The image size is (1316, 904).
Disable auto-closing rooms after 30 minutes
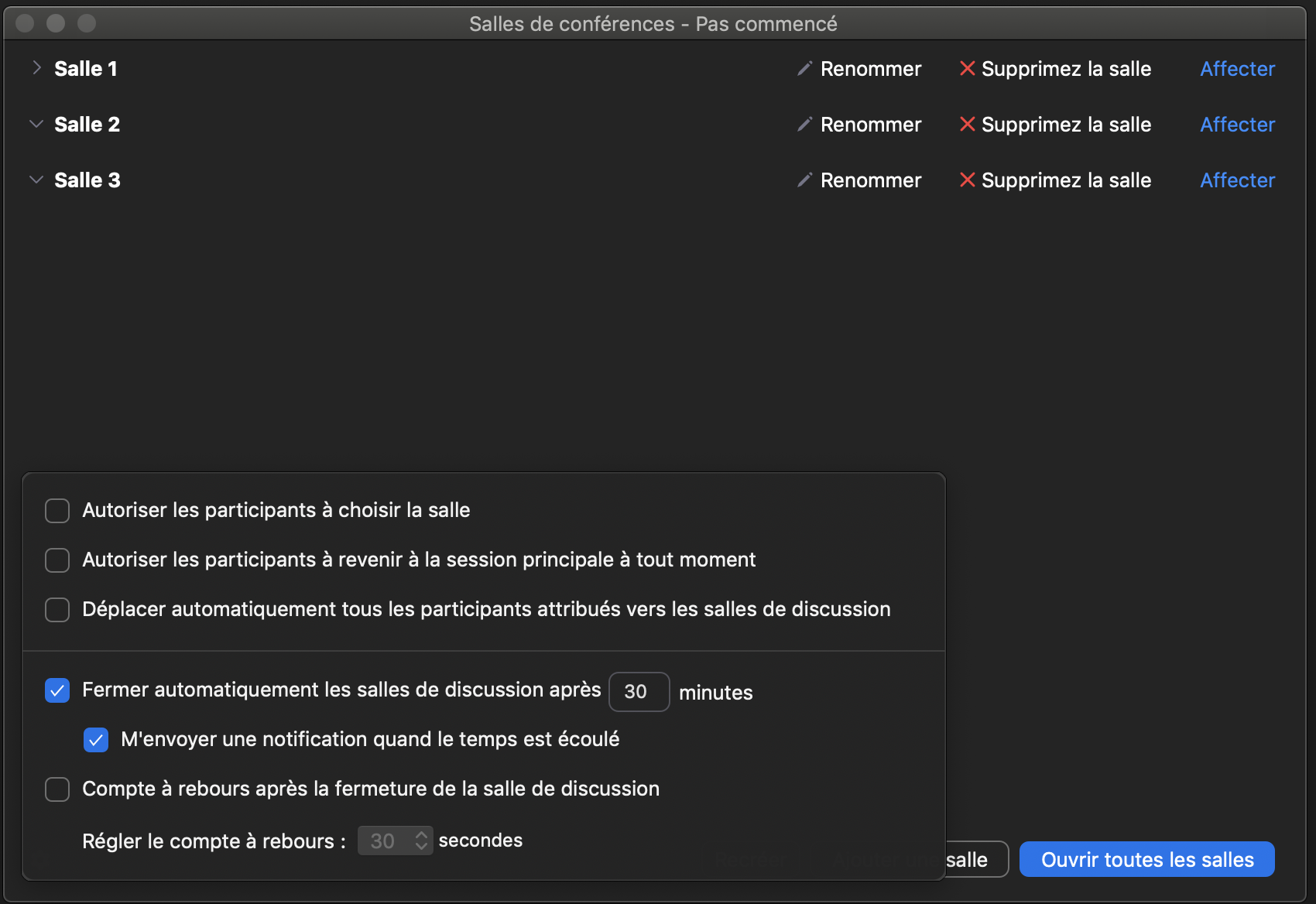click(57, 690)
